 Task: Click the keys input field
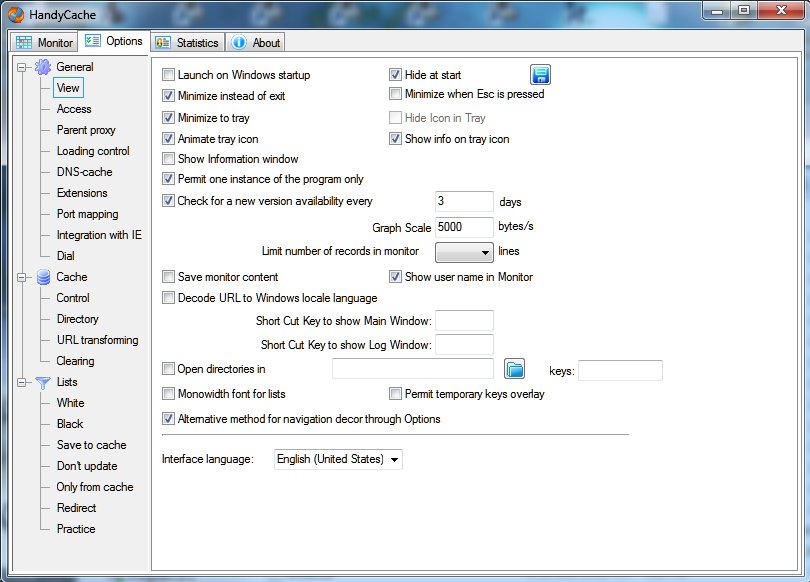coord(620,370)
